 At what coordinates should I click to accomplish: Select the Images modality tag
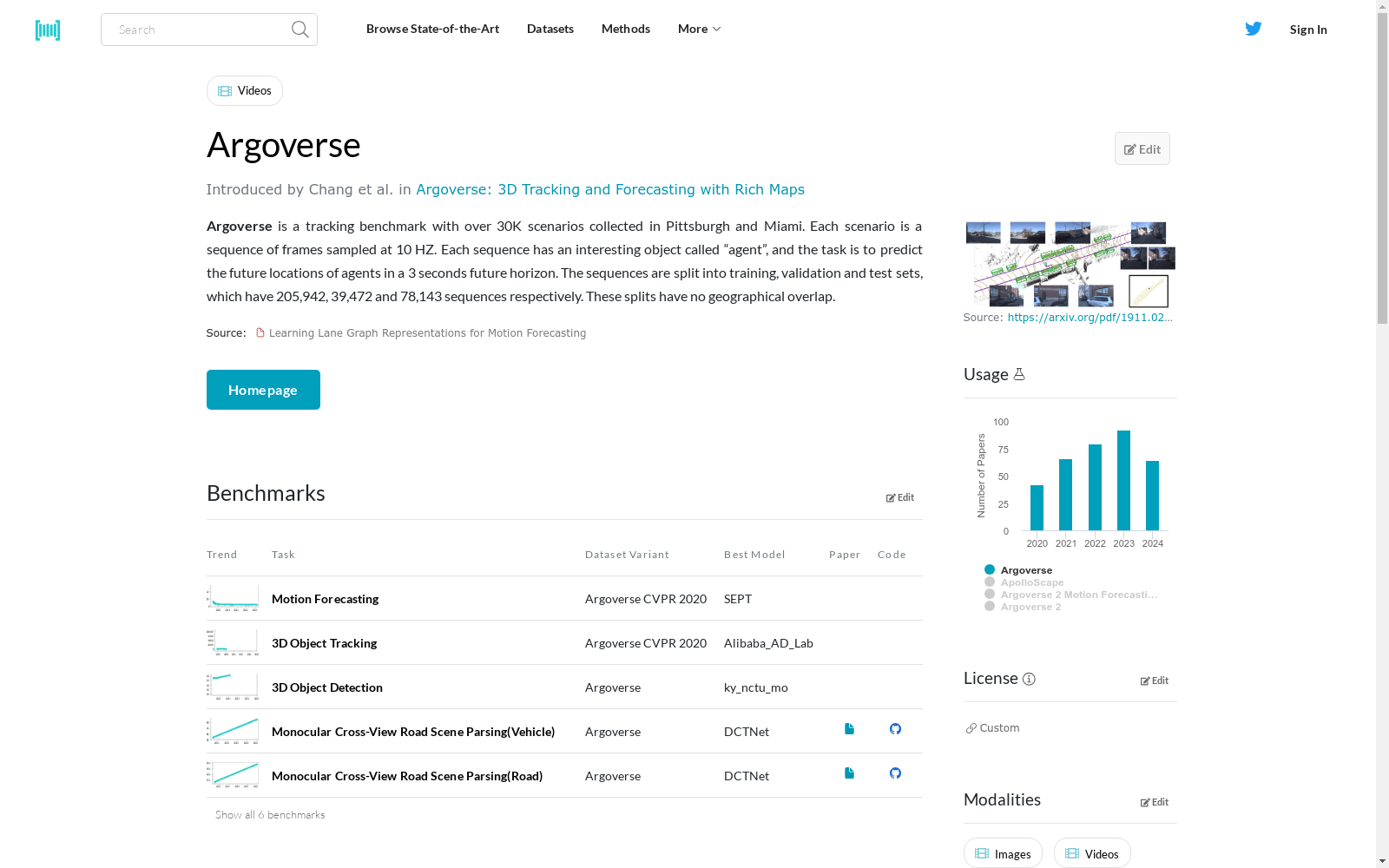1003,853
